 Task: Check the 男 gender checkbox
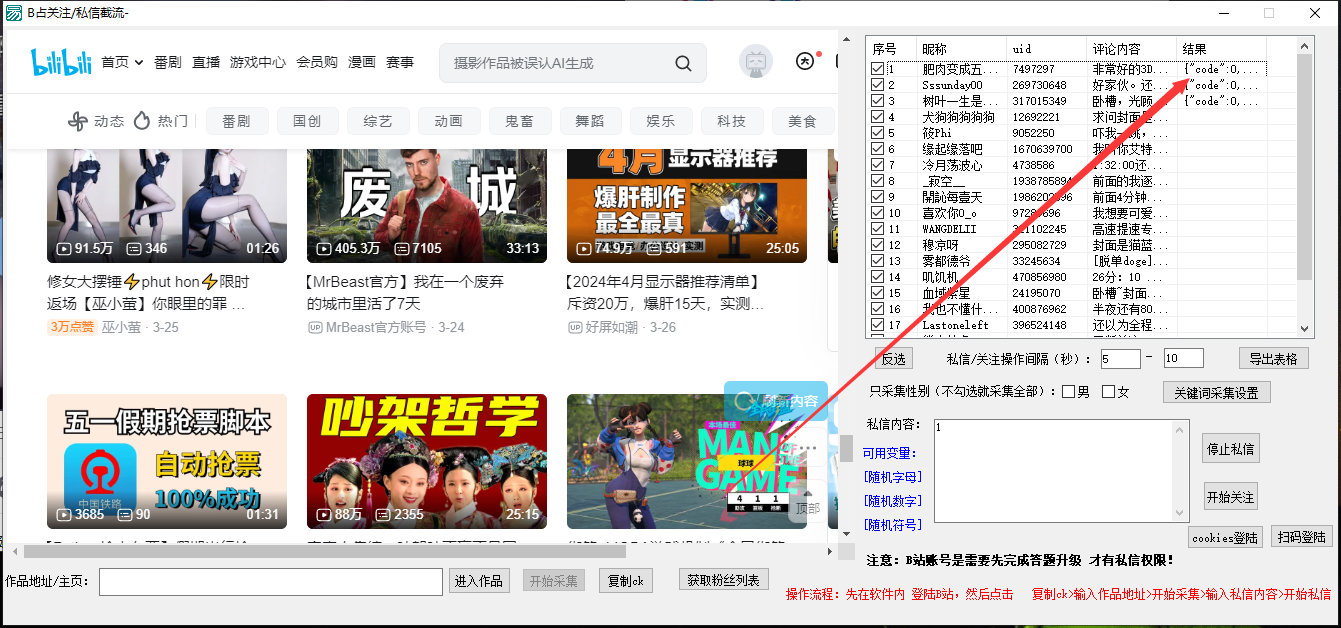point(1069,391)
